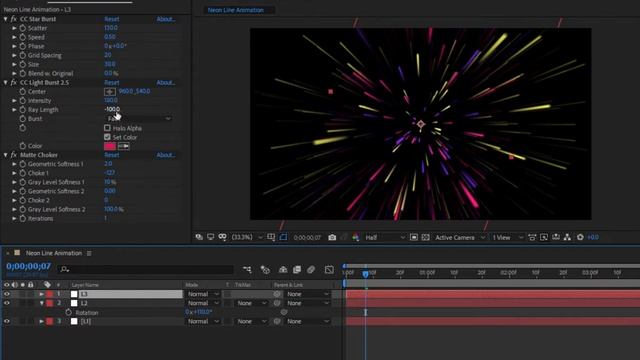Viewport: 640px width, 360px height.
Task: Click the Color eyedropper icon
Action: (124, 146)
